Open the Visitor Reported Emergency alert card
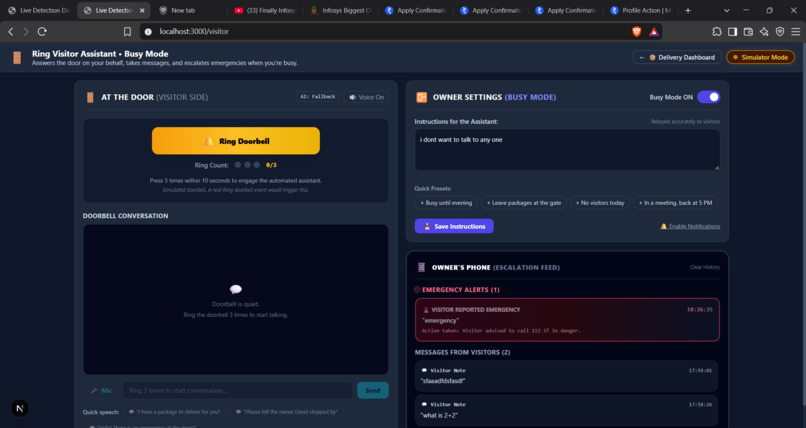The width and height of the screenshot is (806, 428). (567, 320)
